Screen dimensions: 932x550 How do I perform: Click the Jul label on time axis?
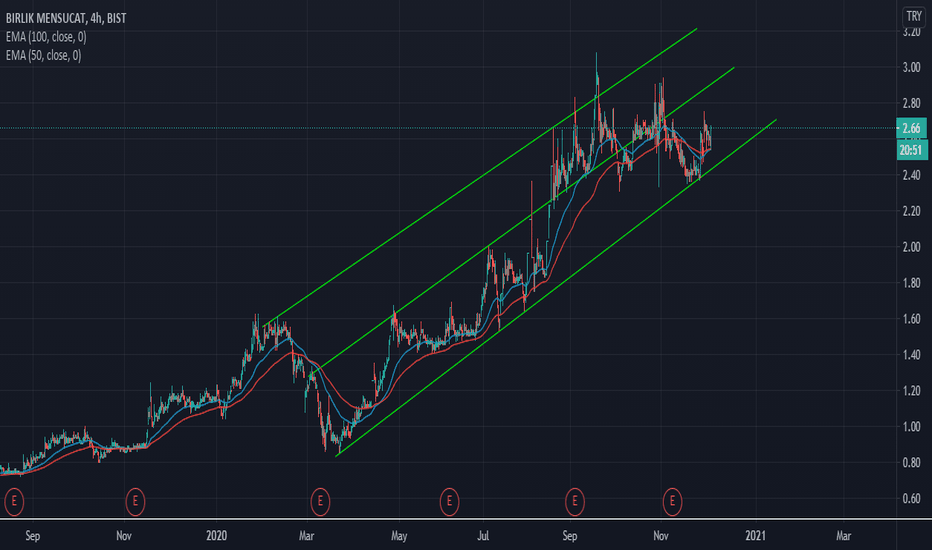point(483,536)
